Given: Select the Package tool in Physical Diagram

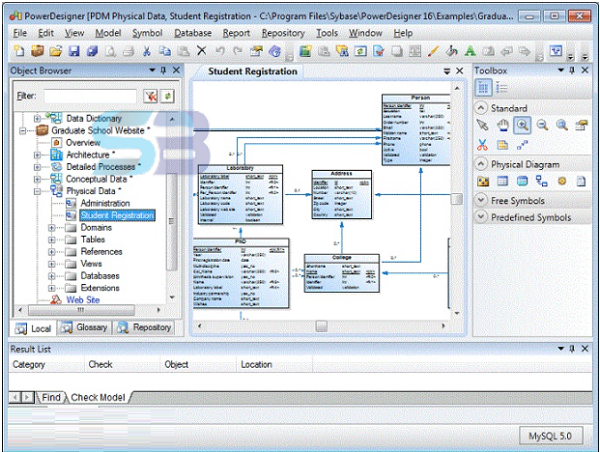Looking at the screenshot, I should coord(483,181).
